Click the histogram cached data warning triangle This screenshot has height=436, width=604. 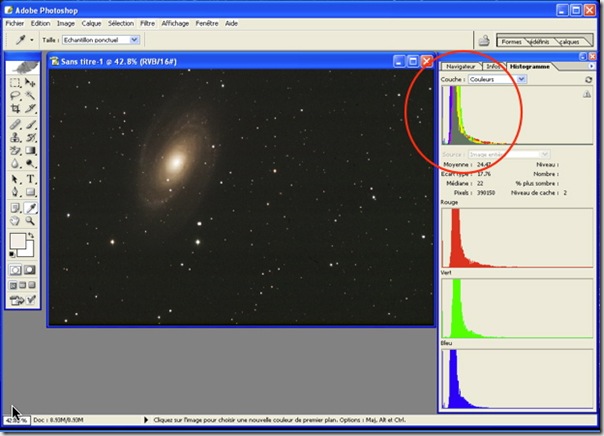[x=587, y=94]
